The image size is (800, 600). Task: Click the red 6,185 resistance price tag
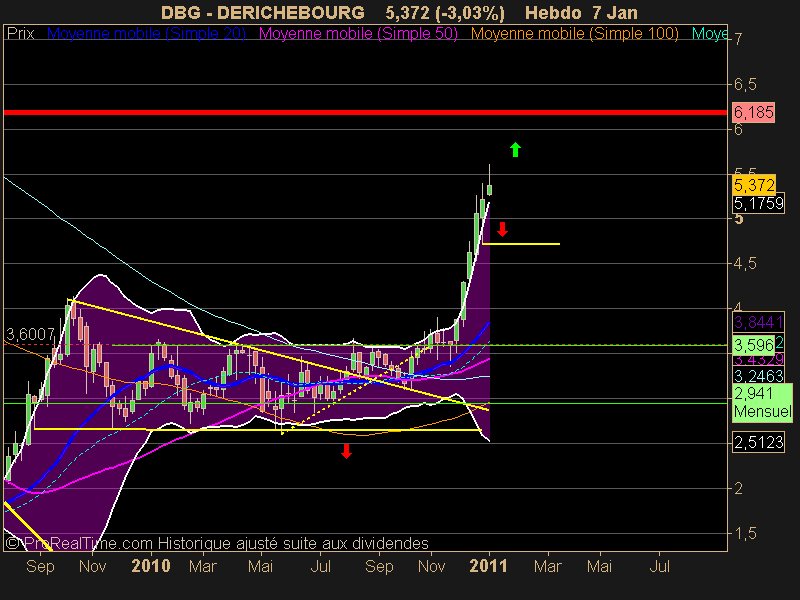pos(754,112)
